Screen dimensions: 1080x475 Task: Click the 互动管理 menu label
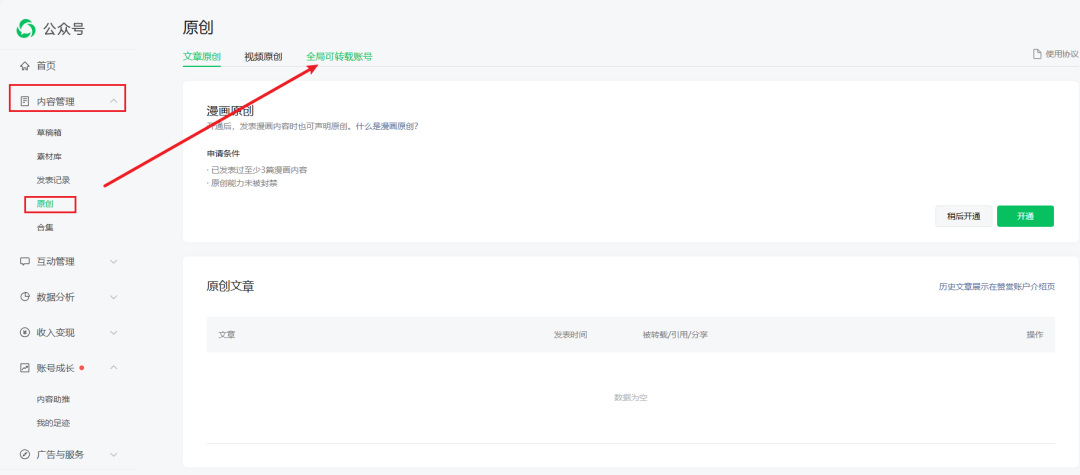click(56, 262)
